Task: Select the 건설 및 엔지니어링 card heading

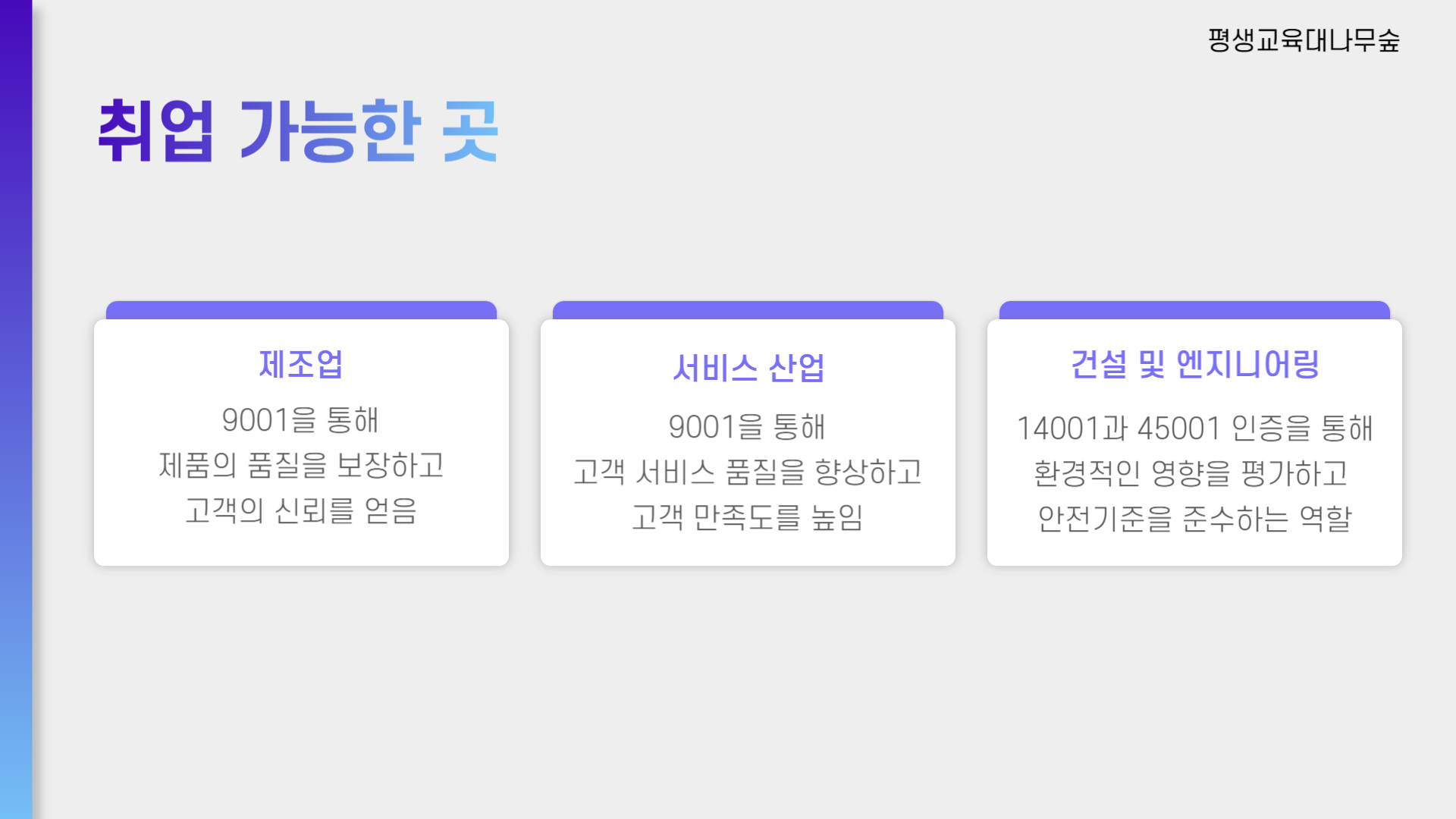Action: click(1194, 365)
